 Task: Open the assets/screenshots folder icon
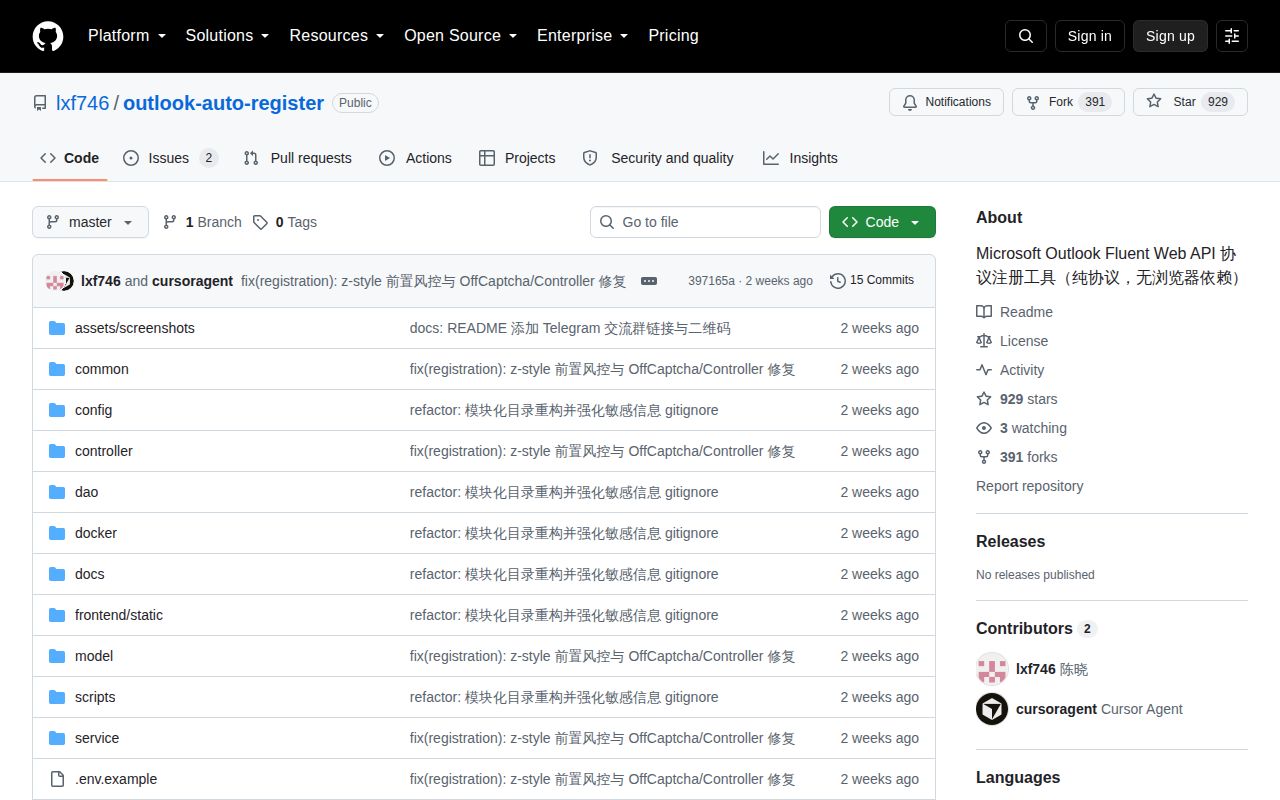tap(57, 328)
